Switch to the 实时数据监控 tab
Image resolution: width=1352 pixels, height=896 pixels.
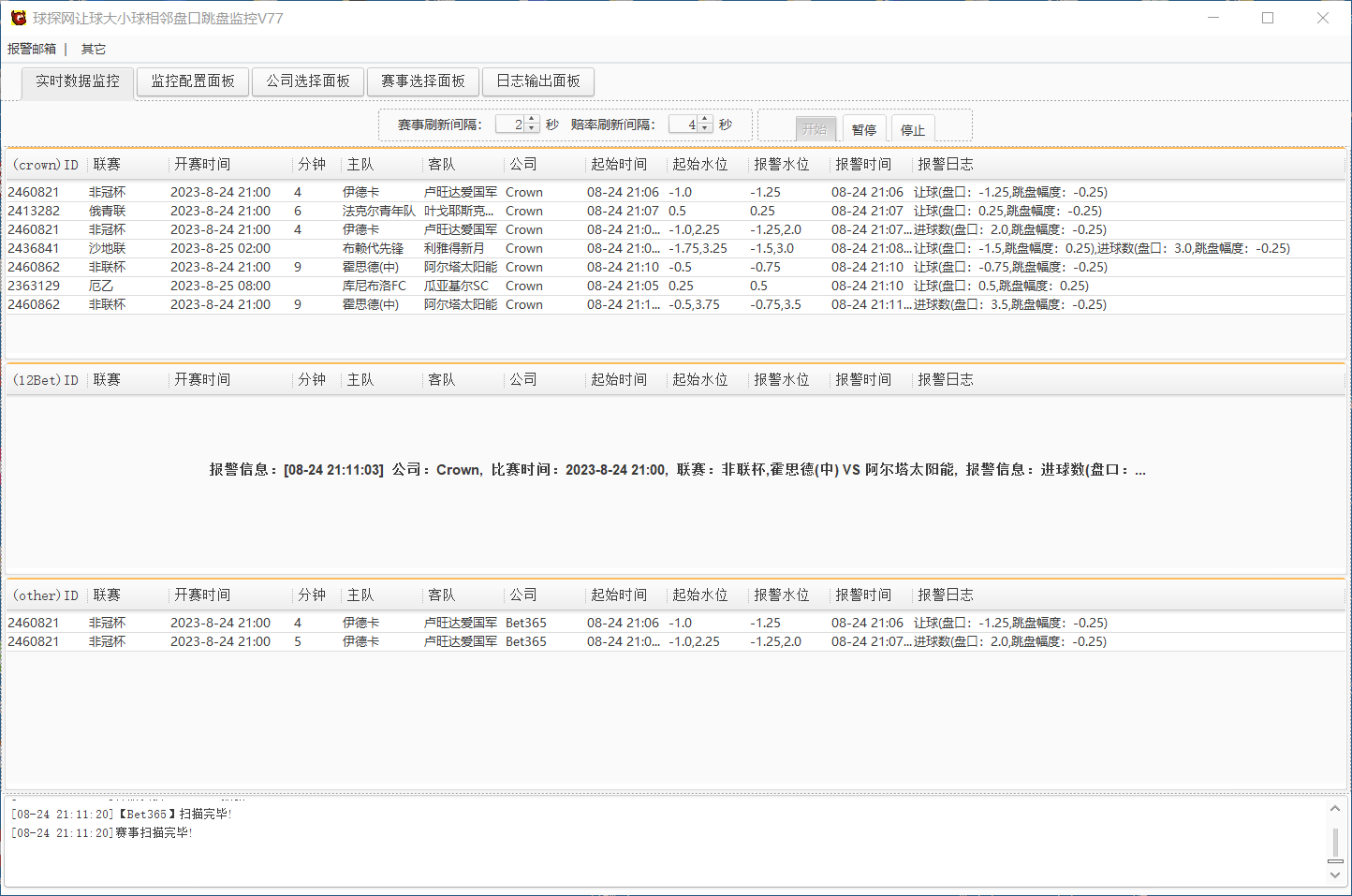pos(78,81)
